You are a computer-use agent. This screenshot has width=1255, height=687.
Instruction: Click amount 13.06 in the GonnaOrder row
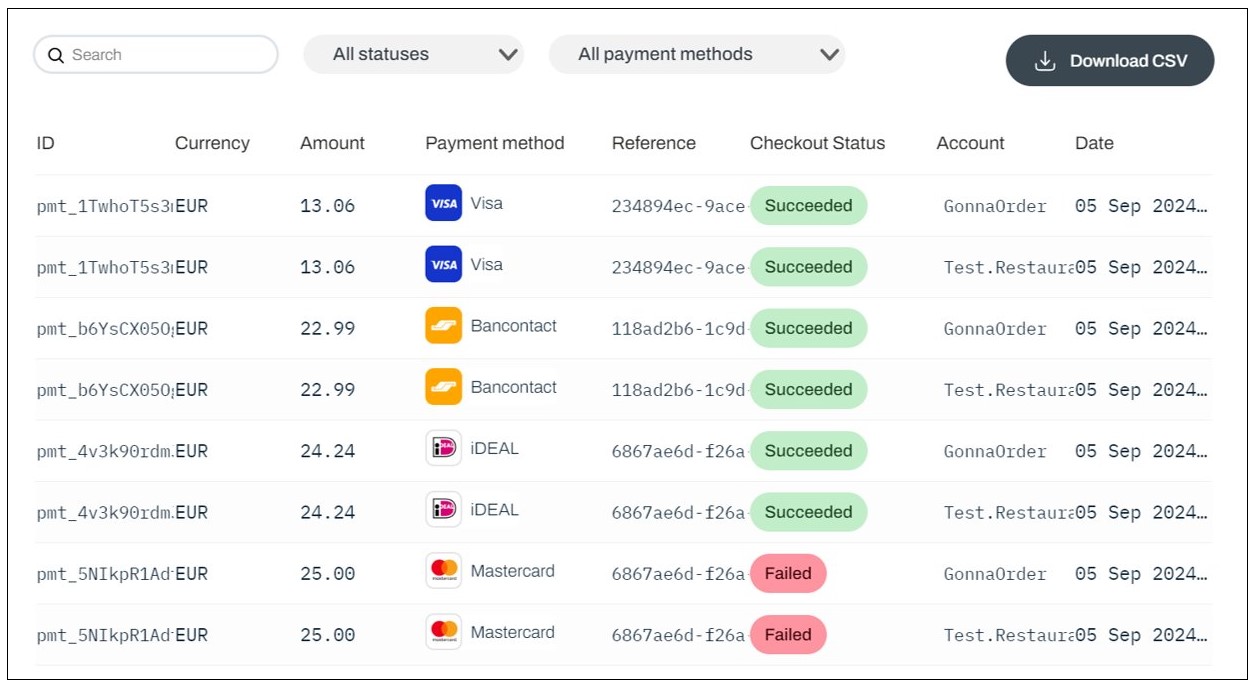coord(328,206)
